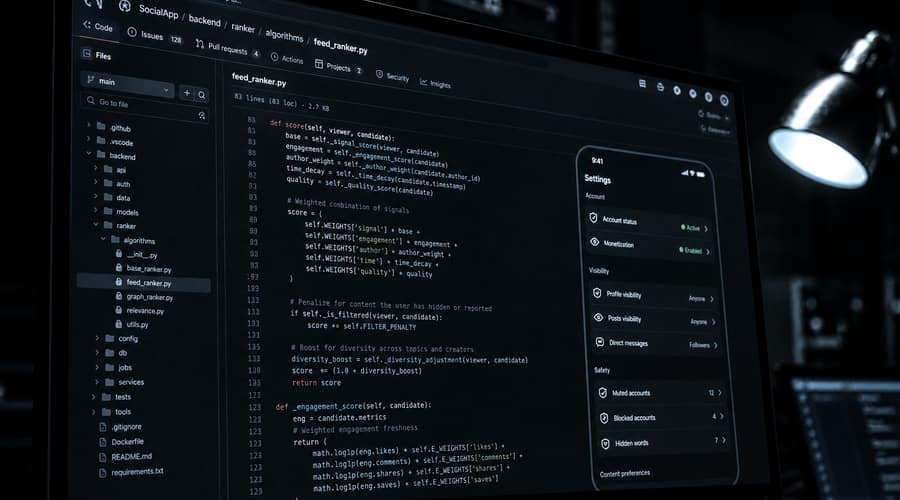
Task: Open Posts visibility setting
Action: pyautogui.click(x=655, y=320)
